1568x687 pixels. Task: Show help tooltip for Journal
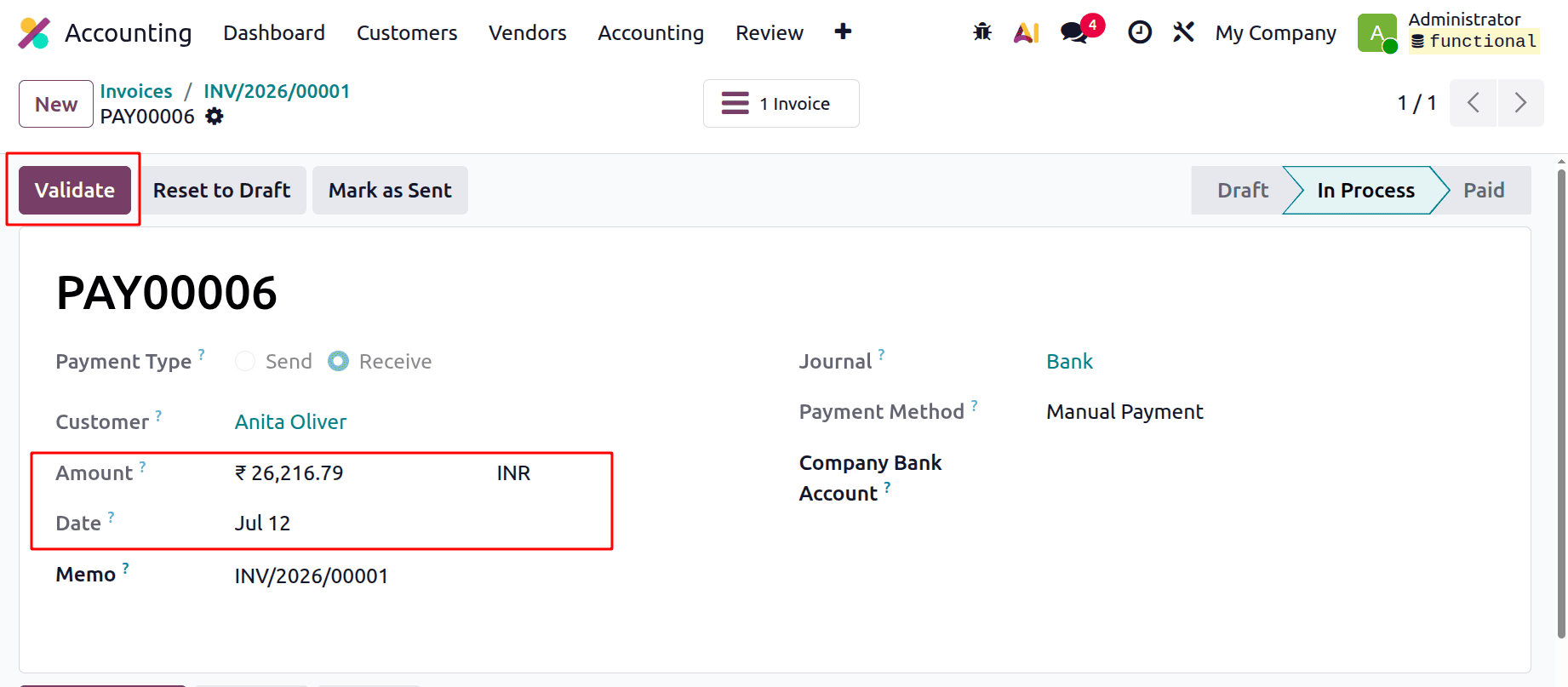[x=881, y=354]
